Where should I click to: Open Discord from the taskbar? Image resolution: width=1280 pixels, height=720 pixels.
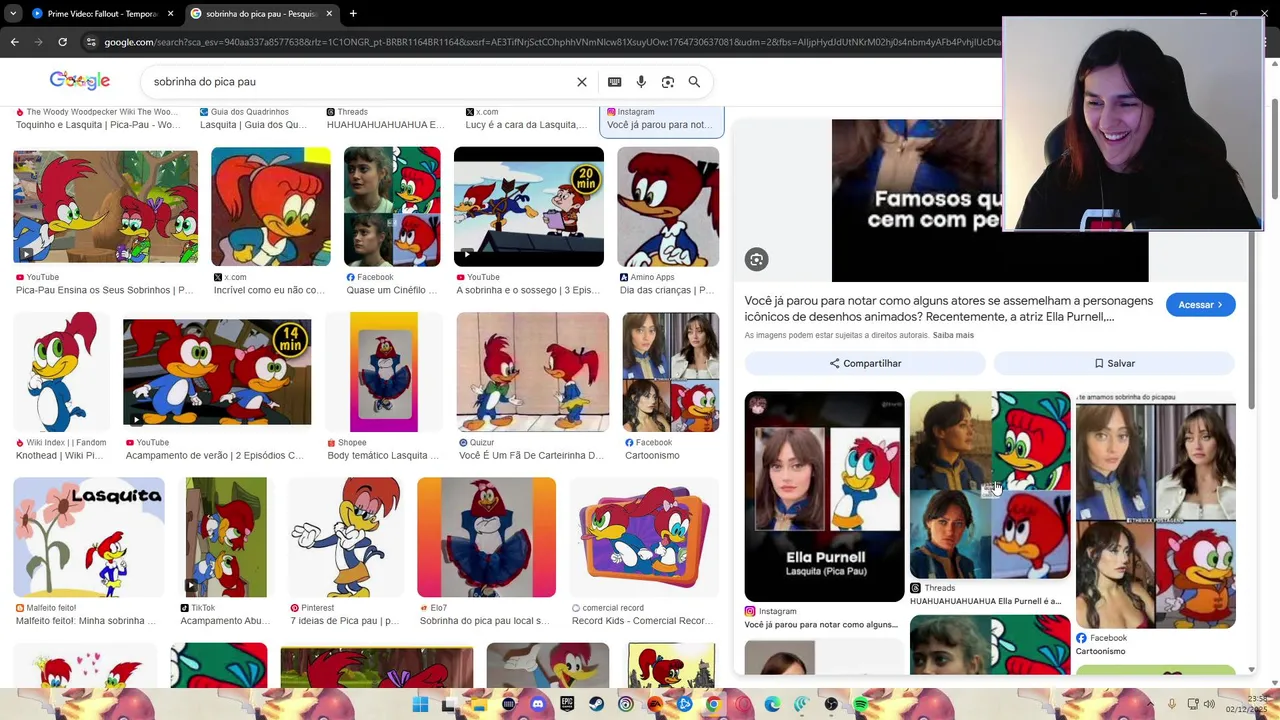pos(538,705)
